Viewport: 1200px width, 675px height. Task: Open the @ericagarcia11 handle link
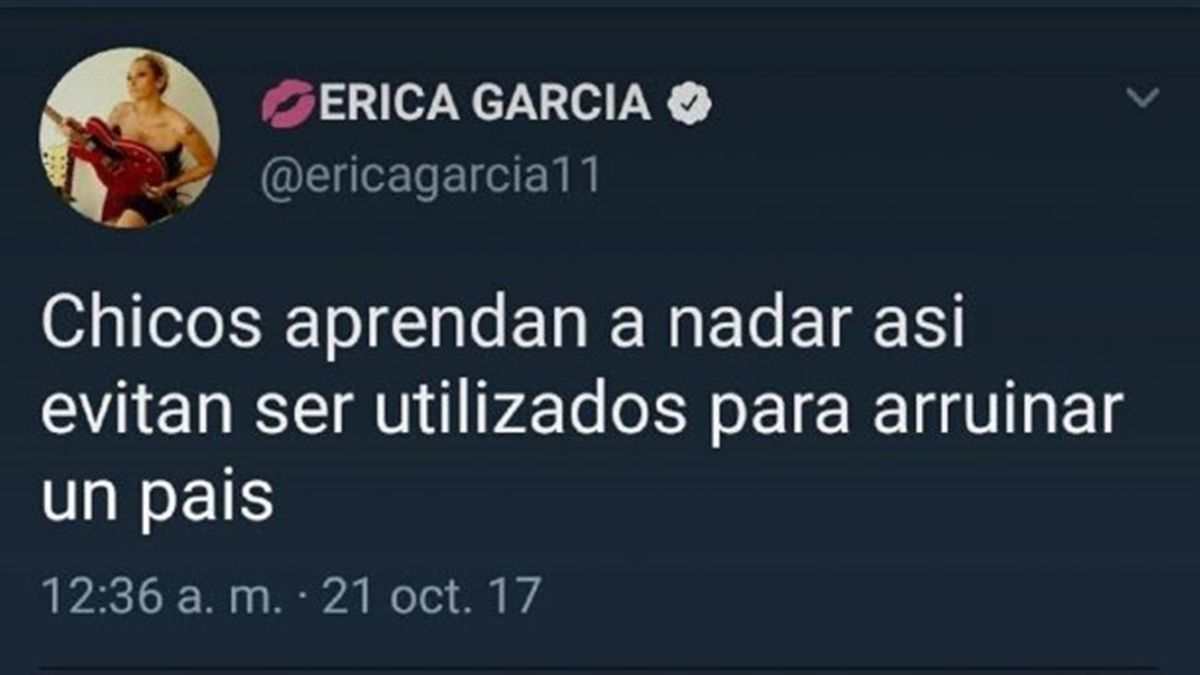(430, 175)
